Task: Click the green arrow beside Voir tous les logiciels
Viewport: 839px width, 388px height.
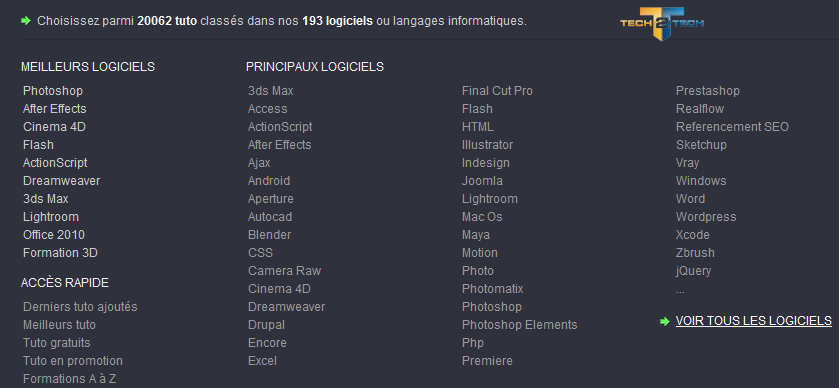Action: point(665,321)
